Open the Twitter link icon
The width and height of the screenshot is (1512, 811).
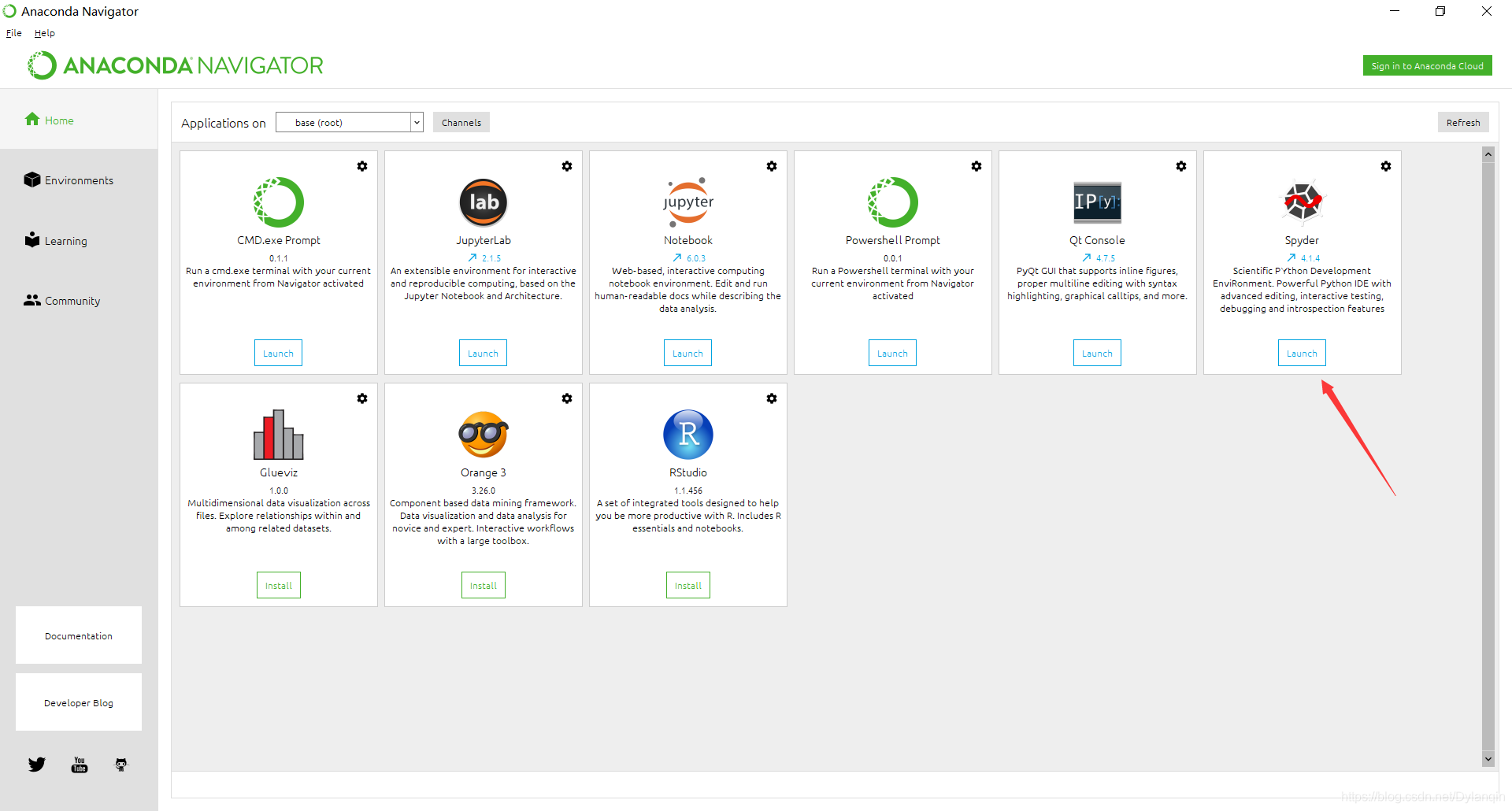(37, 765)
